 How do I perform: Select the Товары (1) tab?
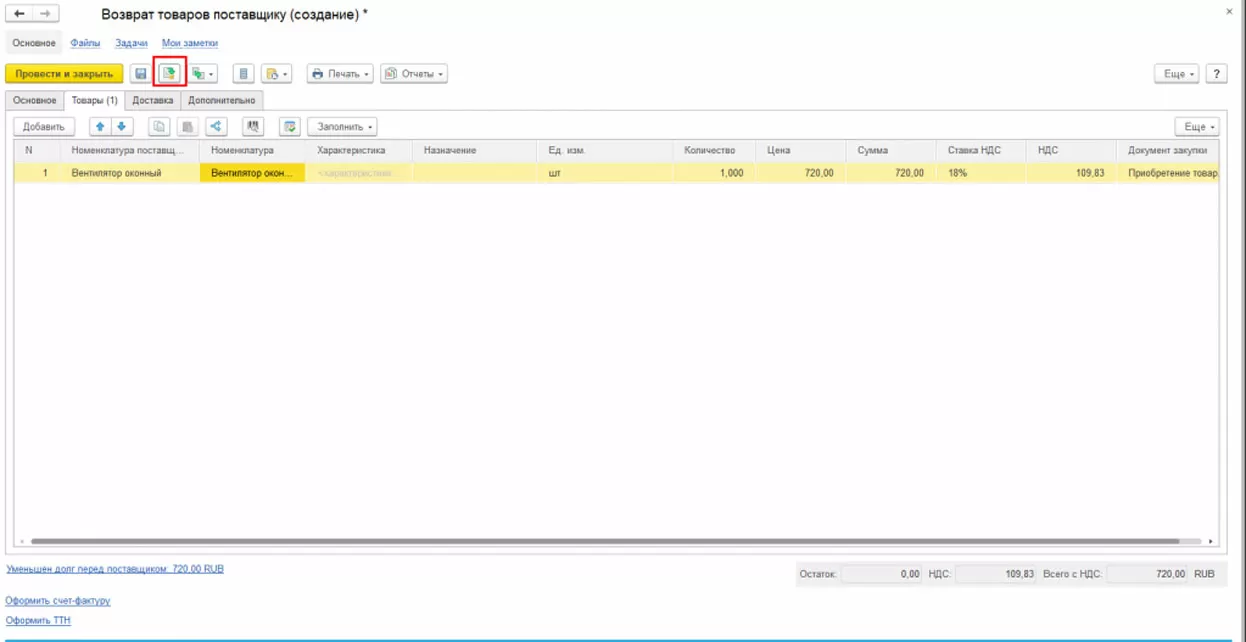94,100
